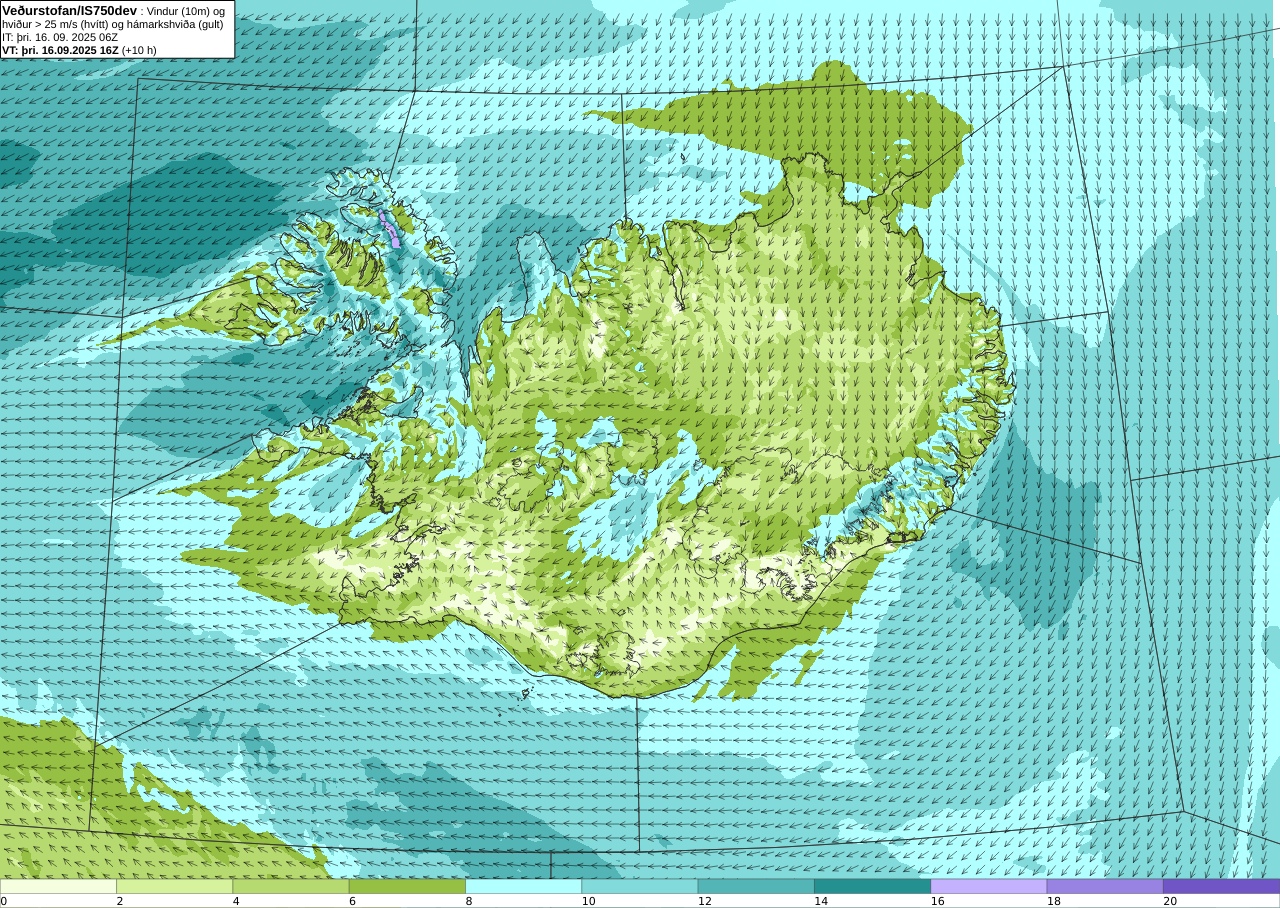The image size is (1280, 908).
Task: Click the 'Vindur (10m) og' text in header
Action: point(186,11)
